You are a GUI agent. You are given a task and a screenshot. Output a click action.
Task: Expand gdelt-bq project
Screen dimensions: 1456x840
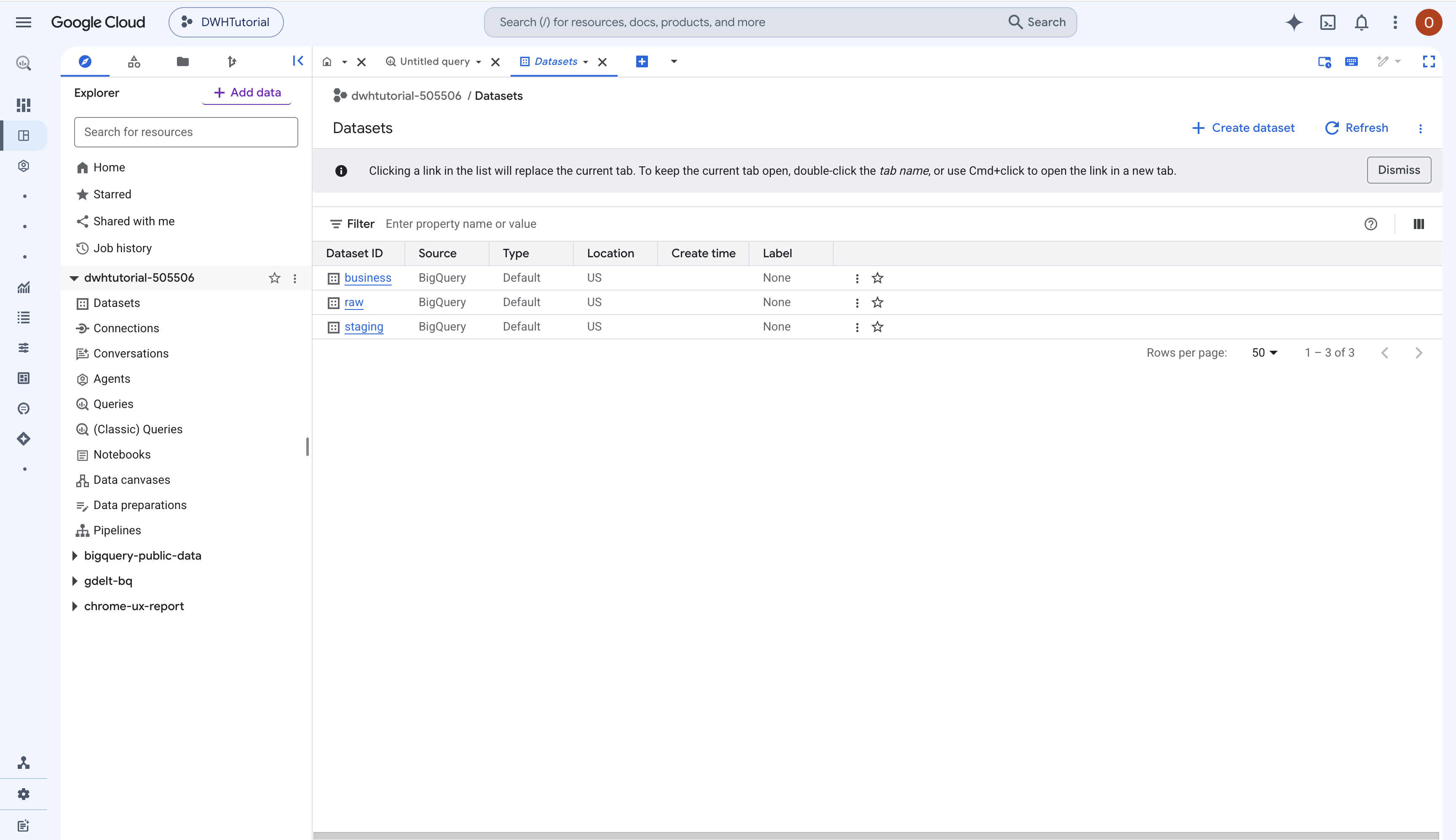(x=74, y=581)
